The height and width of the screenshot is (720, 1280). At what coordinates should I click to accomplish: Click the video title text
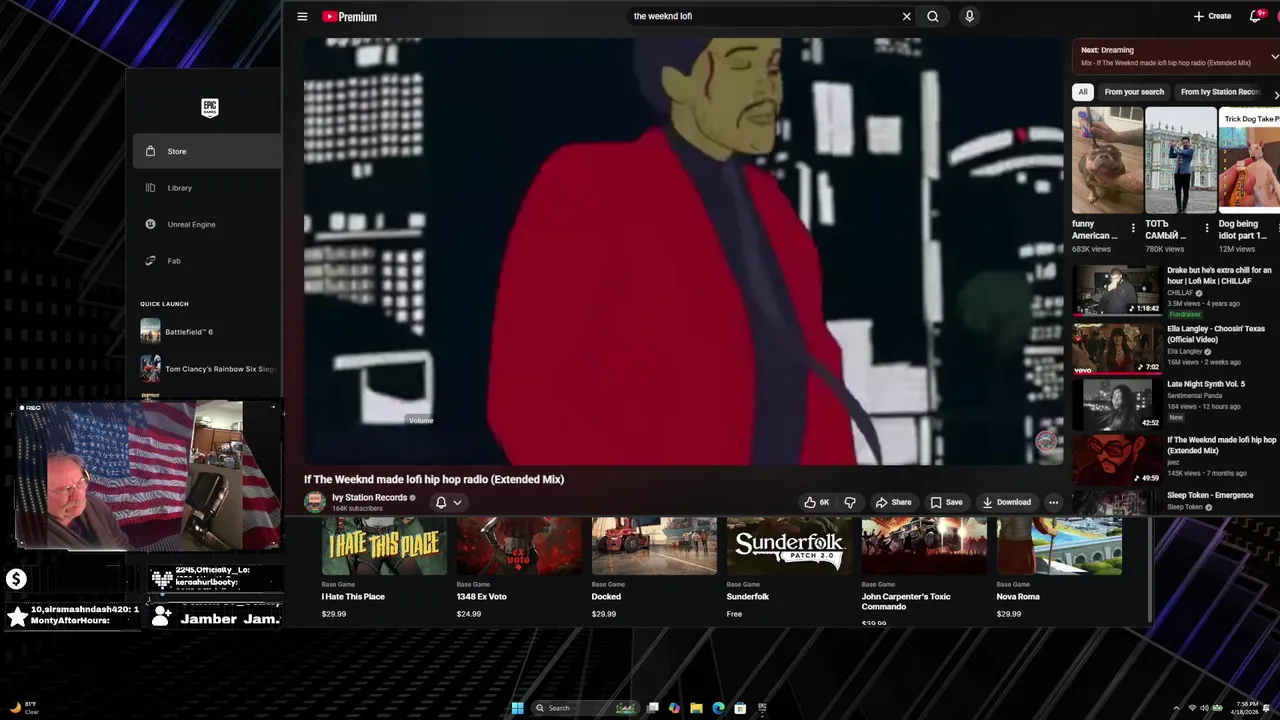pos(434,479)
